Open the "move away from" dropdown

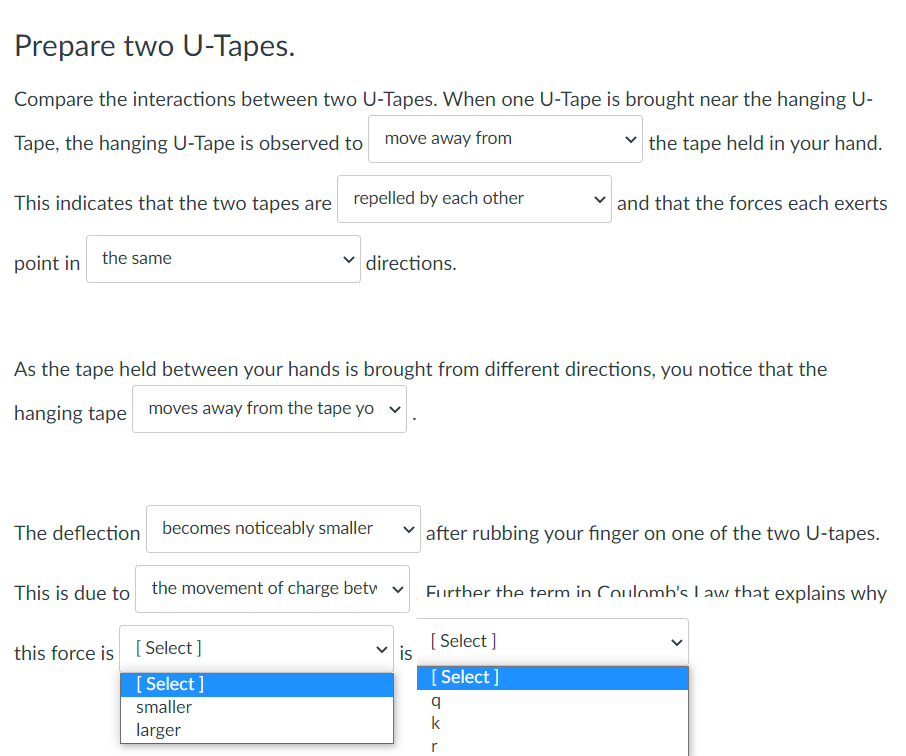pyautogui.click(x=505, y=139)
